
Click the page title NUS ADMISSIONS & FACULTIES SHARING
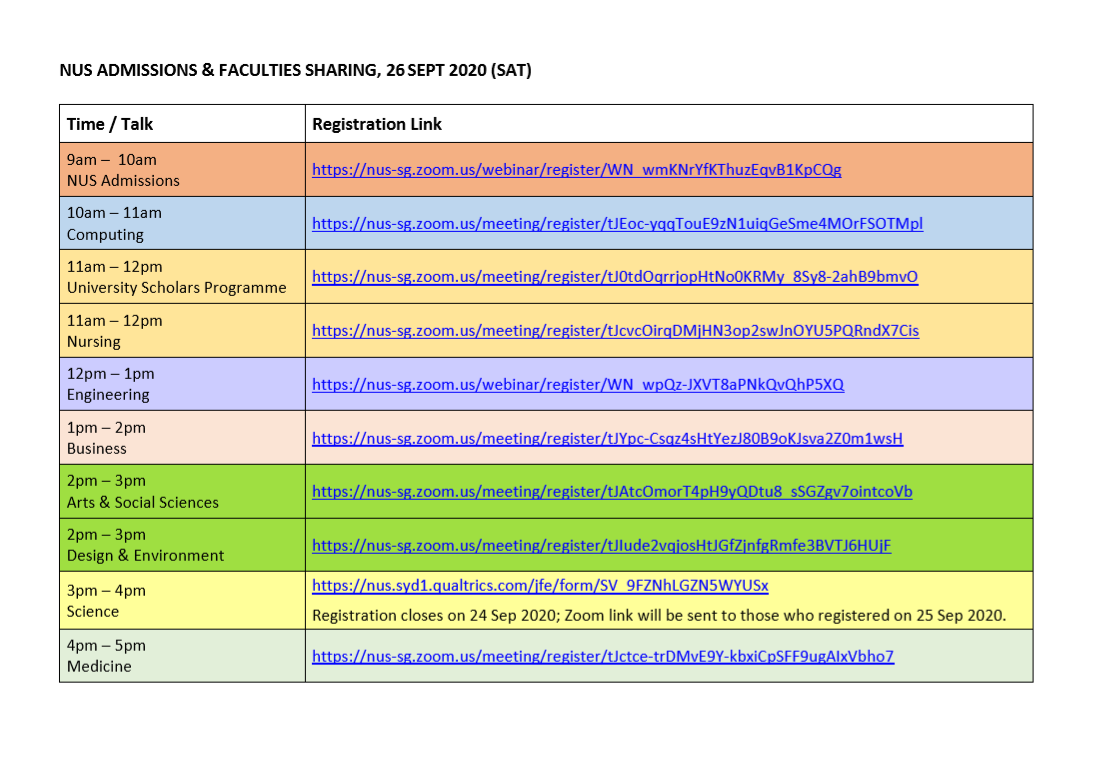point(295,70)
